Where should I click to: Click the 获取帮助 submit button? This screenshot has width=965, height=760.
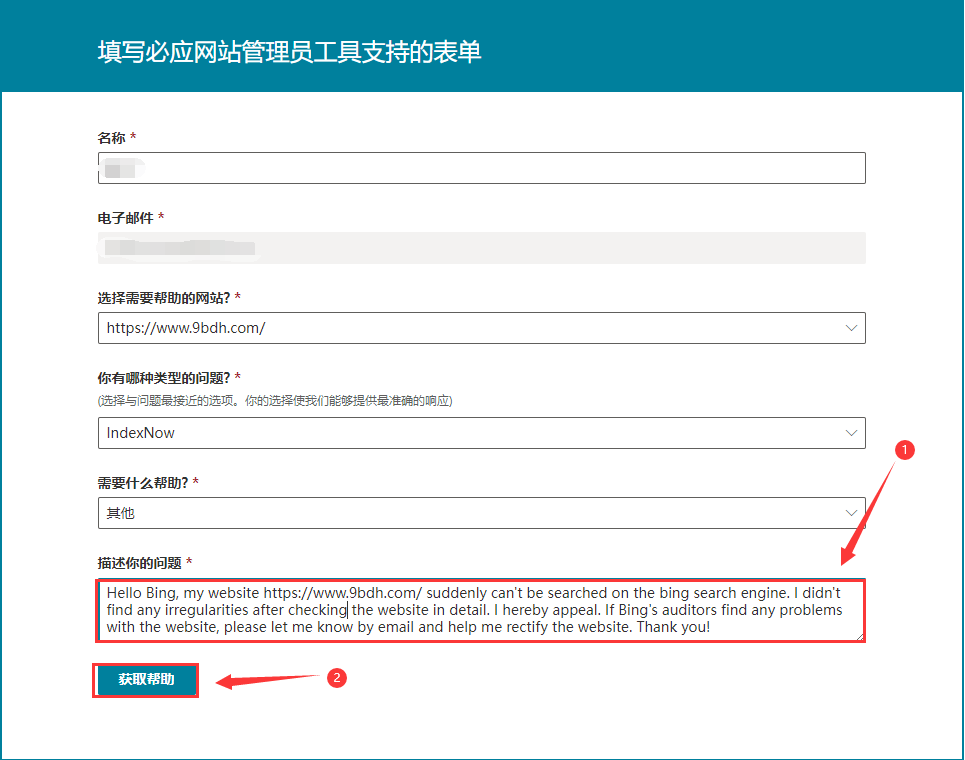pos(145,679)
